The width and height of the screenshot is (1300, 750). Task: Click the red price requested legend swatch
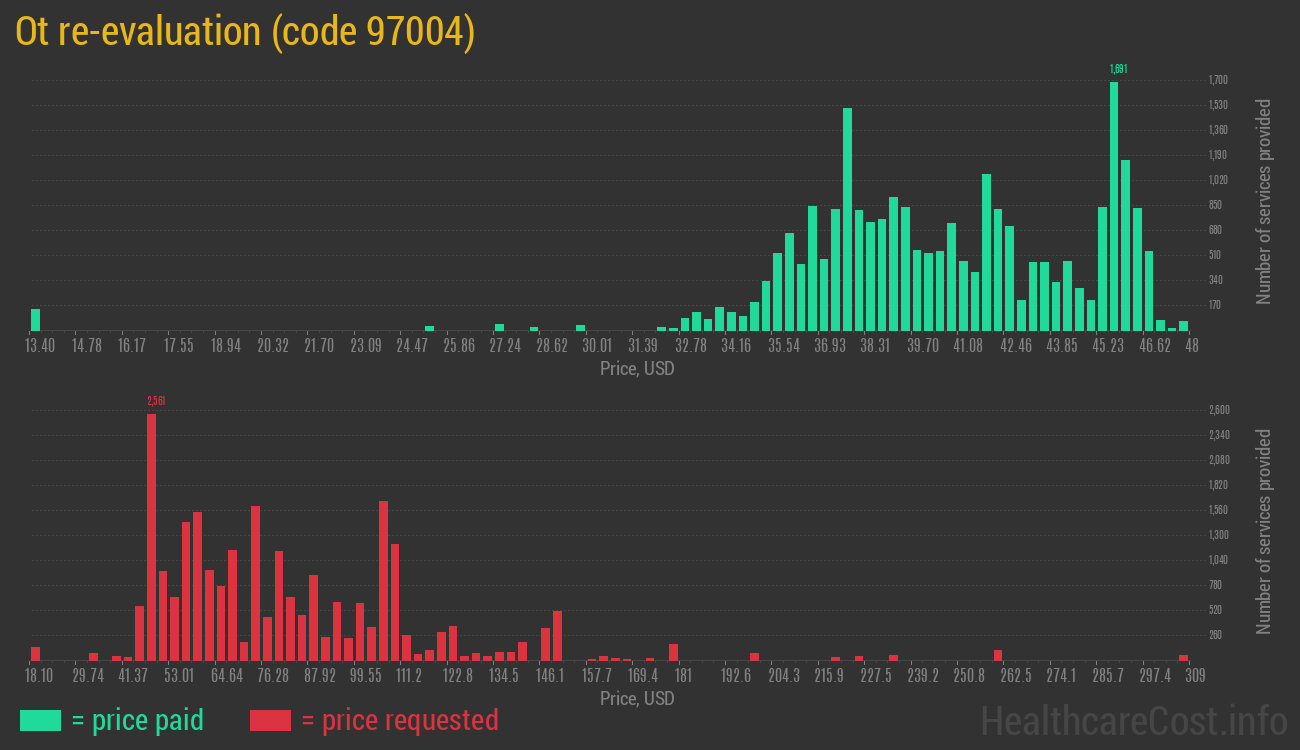coord(270,720)
